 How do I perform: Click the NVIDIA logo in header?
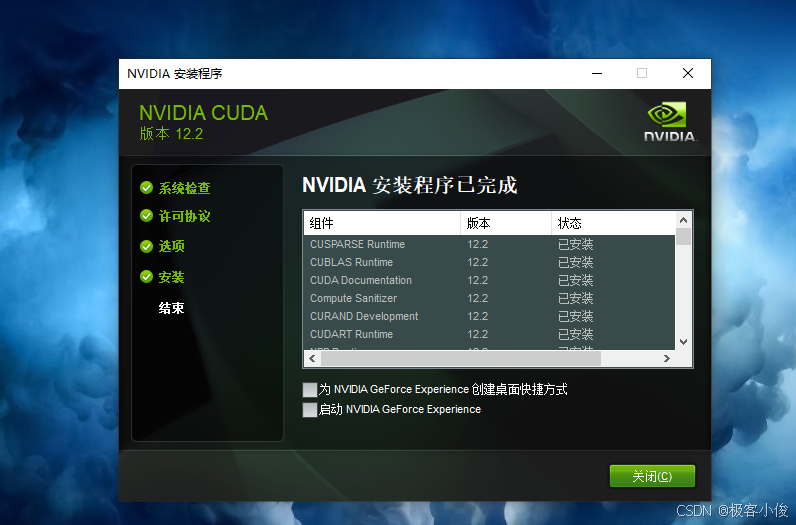coord(670,122)
